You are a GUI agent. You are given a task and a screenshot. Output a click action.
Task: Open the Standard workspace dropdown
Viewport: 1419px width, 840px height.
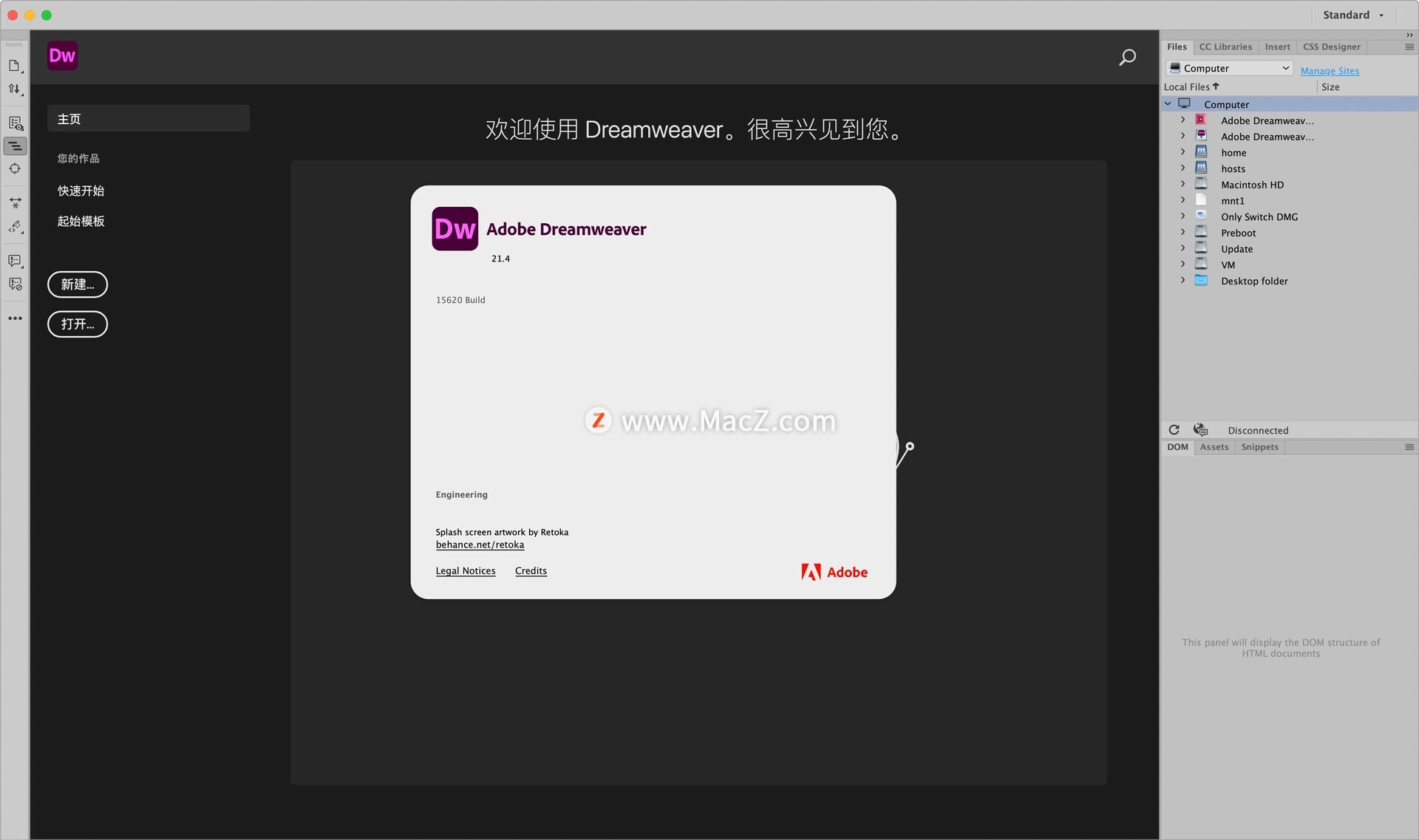tap(1354, 15)
